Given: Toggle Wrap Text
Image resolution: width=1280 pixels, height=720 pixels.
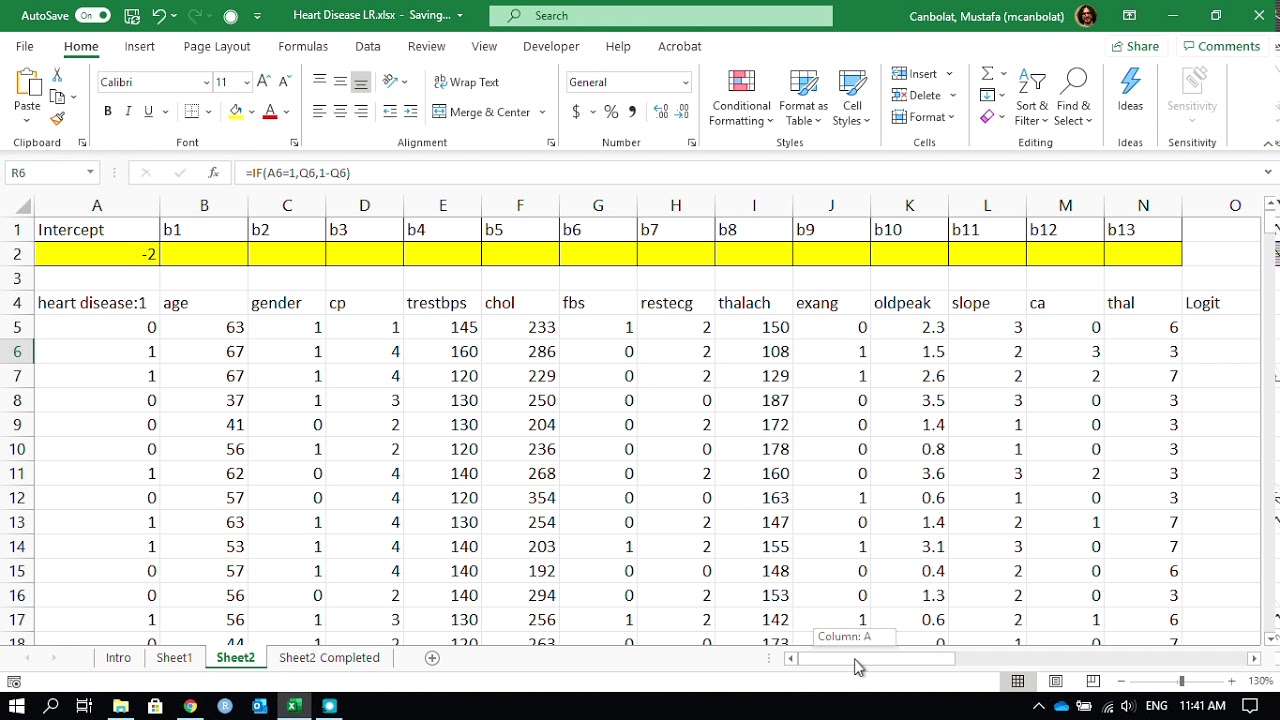Looking at the screenshot, I should (x=466, y=82).
